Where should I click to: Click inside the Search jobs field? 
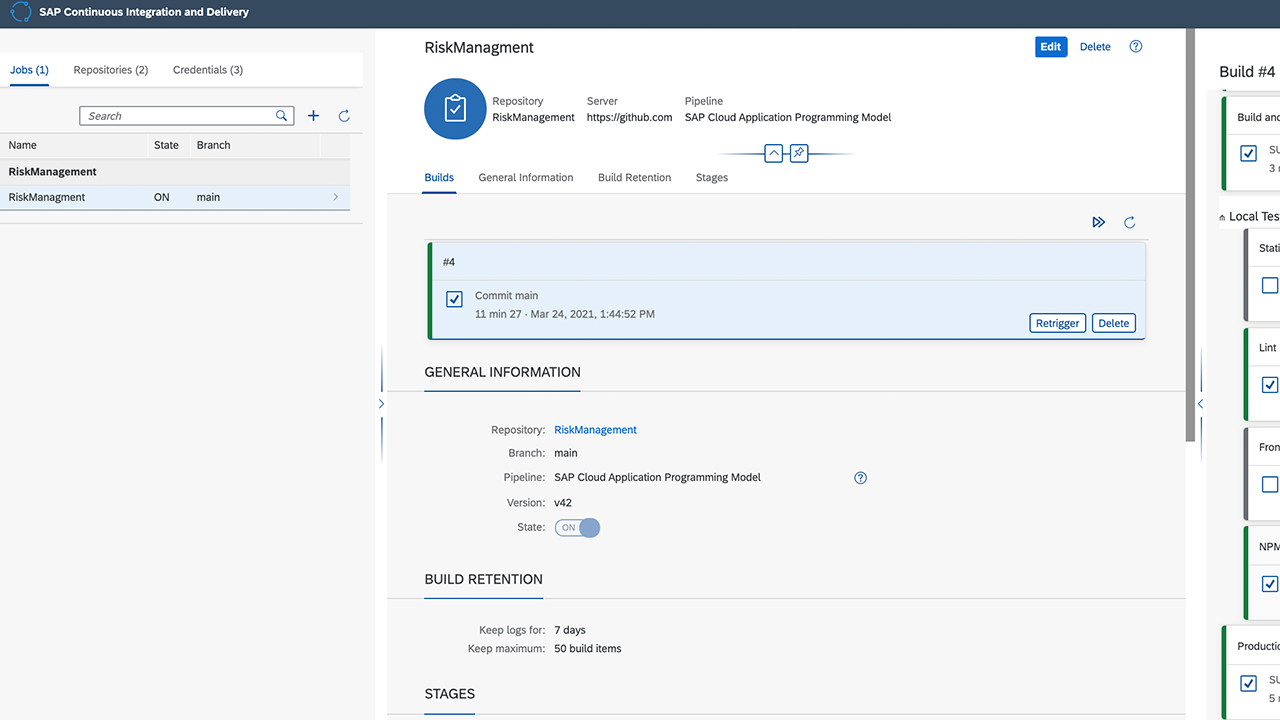tap(180, 115)
